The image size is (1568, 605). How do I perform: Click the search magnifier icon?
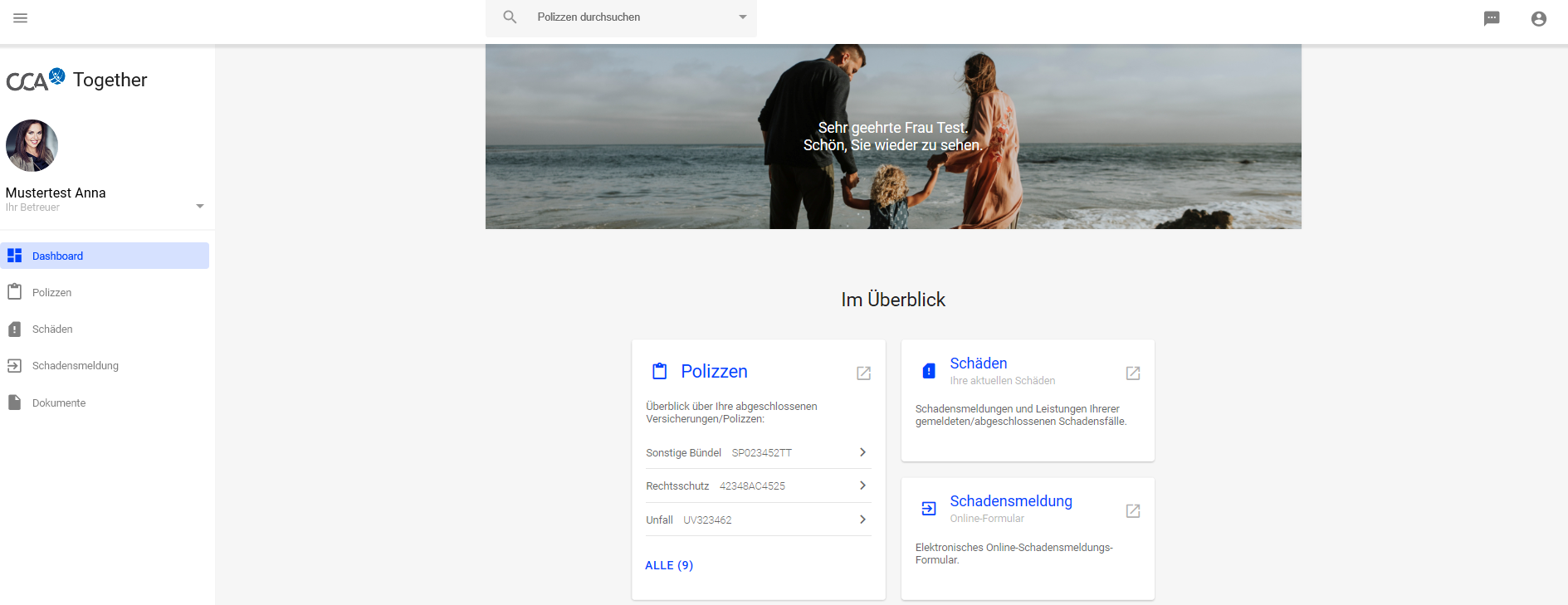510,17
